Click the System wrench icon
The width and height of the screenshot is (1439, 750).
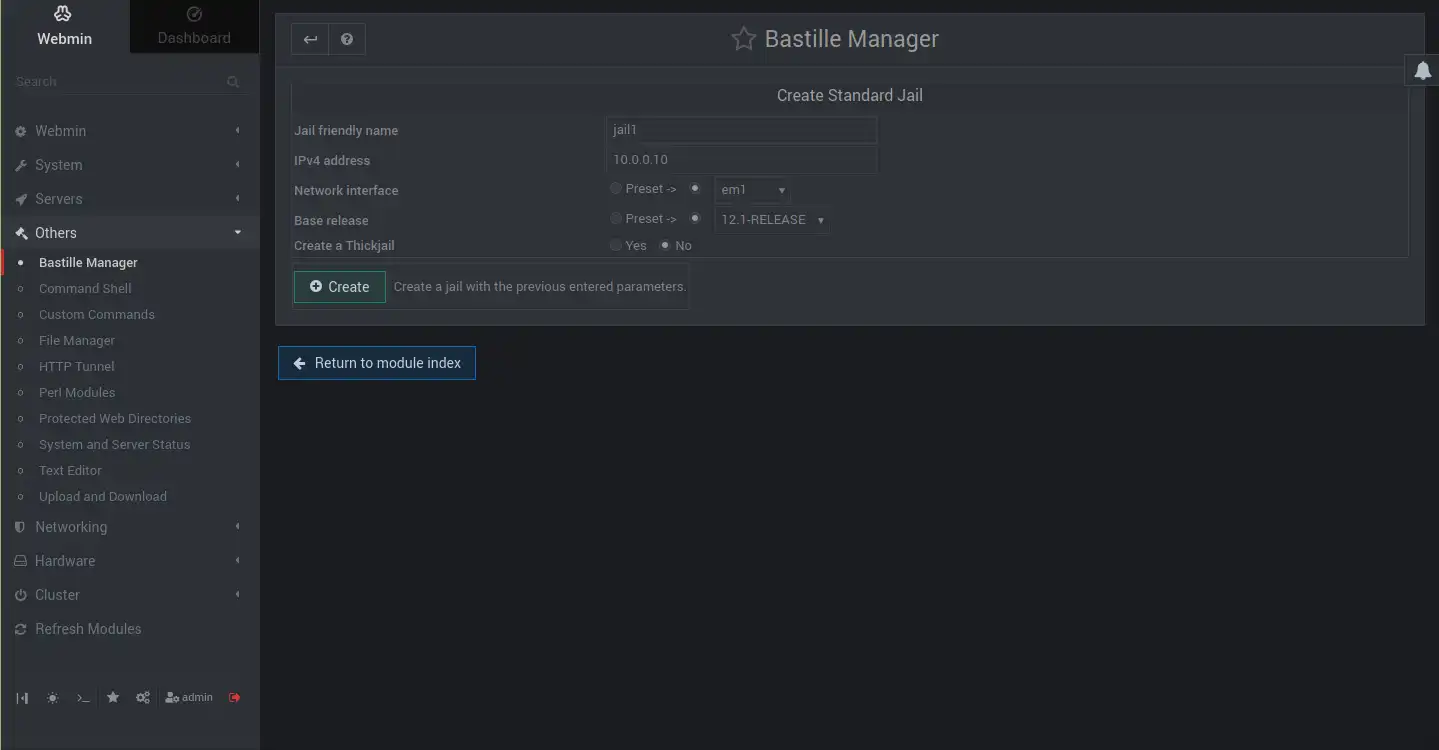(20, 165)
